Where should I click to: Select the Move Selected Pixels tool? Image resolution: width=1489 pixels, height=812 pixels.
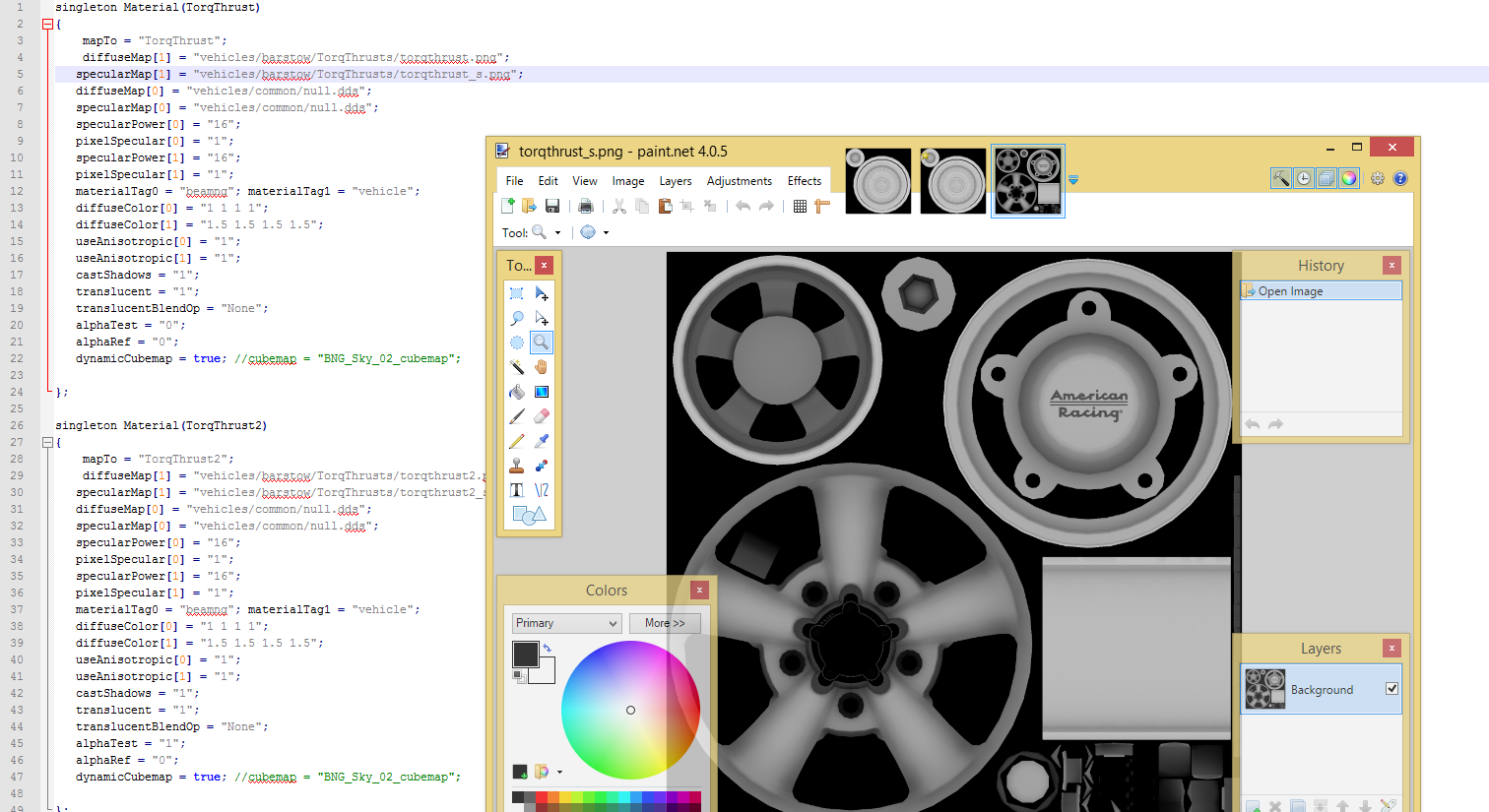click(x=542, y=293)
